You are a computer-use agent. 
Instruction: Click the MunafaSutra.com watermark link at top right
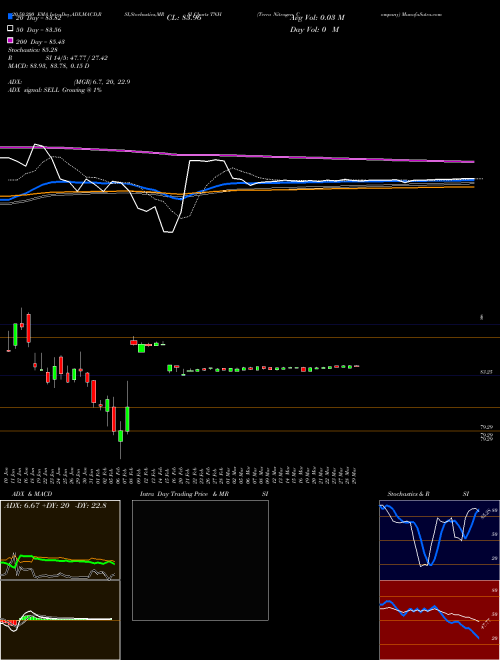tap(421, 14)
